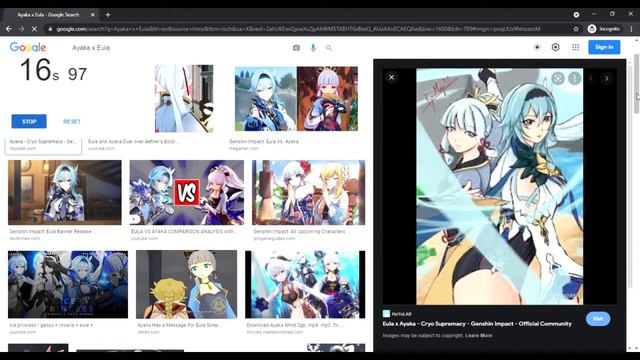Click the large Eula and Ayaka preview image
The height and width of the screenshot is (360, 640).
point(500,186)
